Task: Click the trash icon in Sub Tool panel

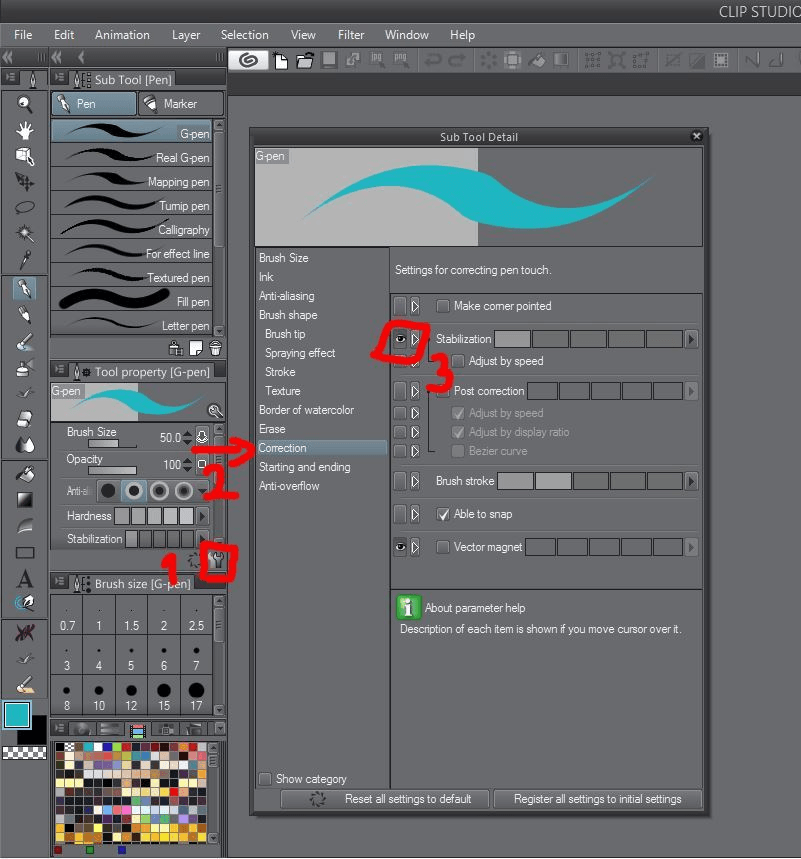Action: [215, 347]
